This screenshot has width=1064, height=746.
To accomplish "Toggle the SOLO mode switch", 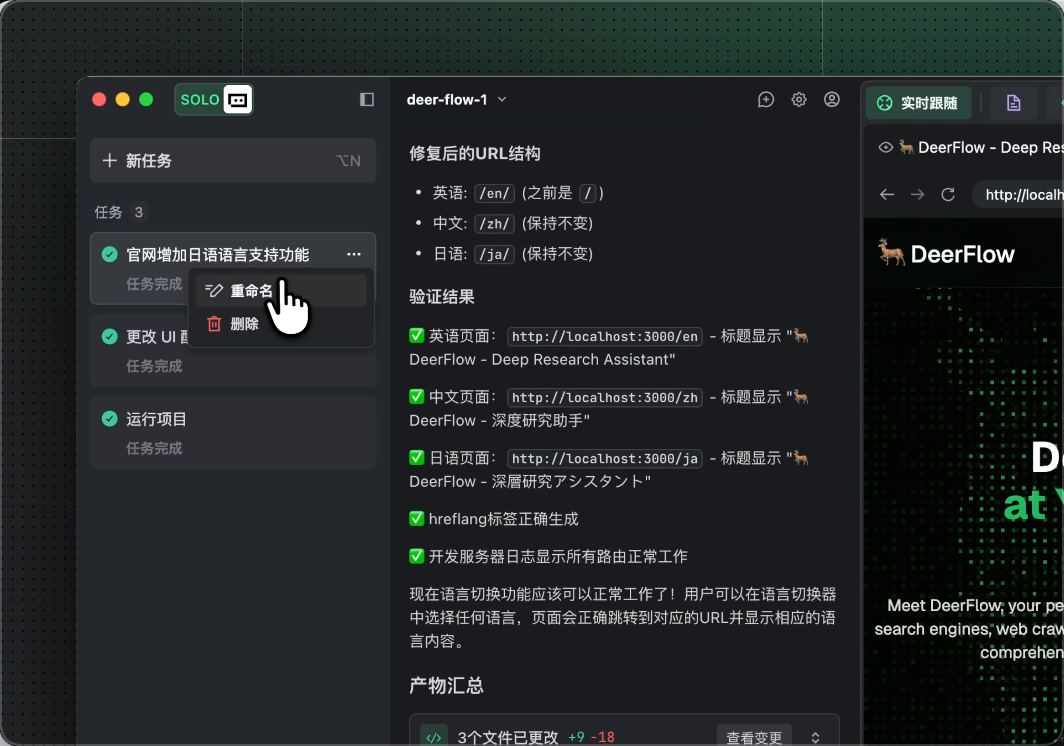I will coord(214,100).
